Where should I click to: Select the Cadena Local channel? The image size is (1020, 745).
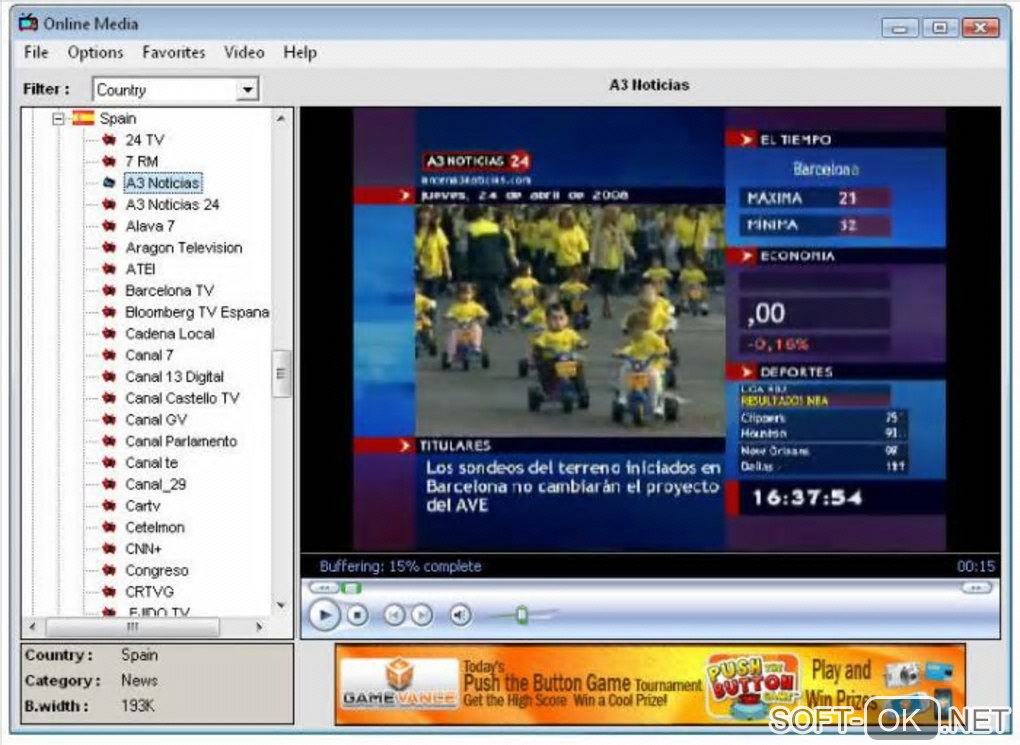tap(170, 333)
